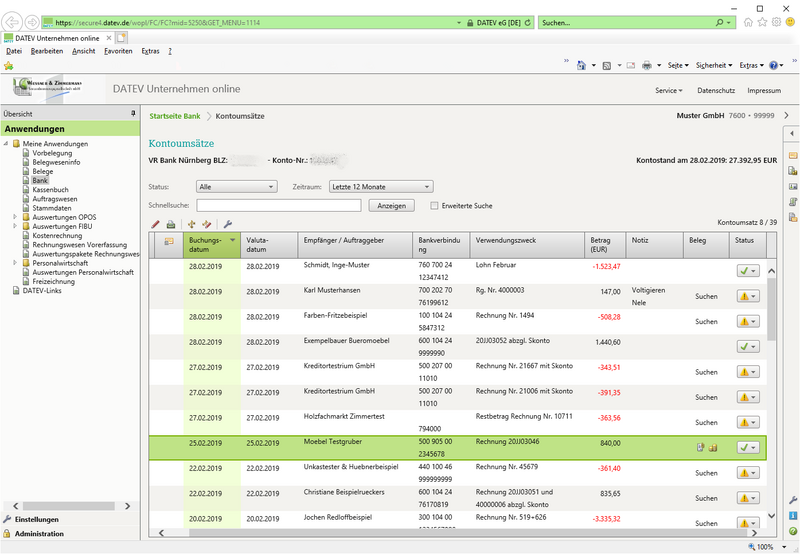Click the blue help question mark icon
Screen dimensions: 800x554
773,65
